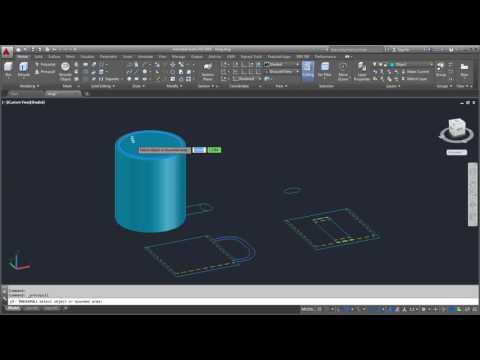This screenshot has width=480, height=360.
Task: Switch to the Parametric ribbon tab
Action: pyautogui.click(x=108, y=57)
